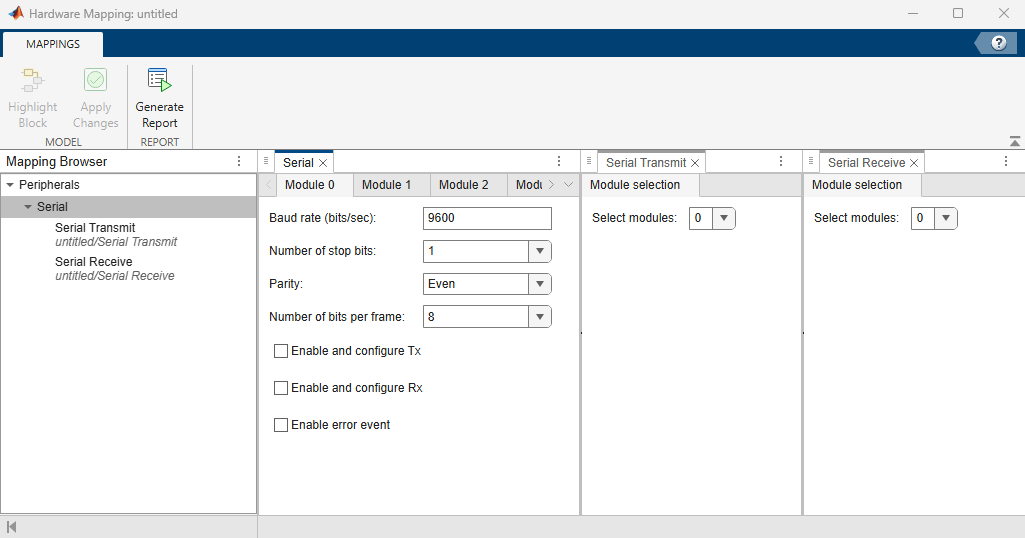The height and width of the screenshot is (538, 1025).
Task: Open Mapping Browser panel options menu
Action: [x=239, y=161]
